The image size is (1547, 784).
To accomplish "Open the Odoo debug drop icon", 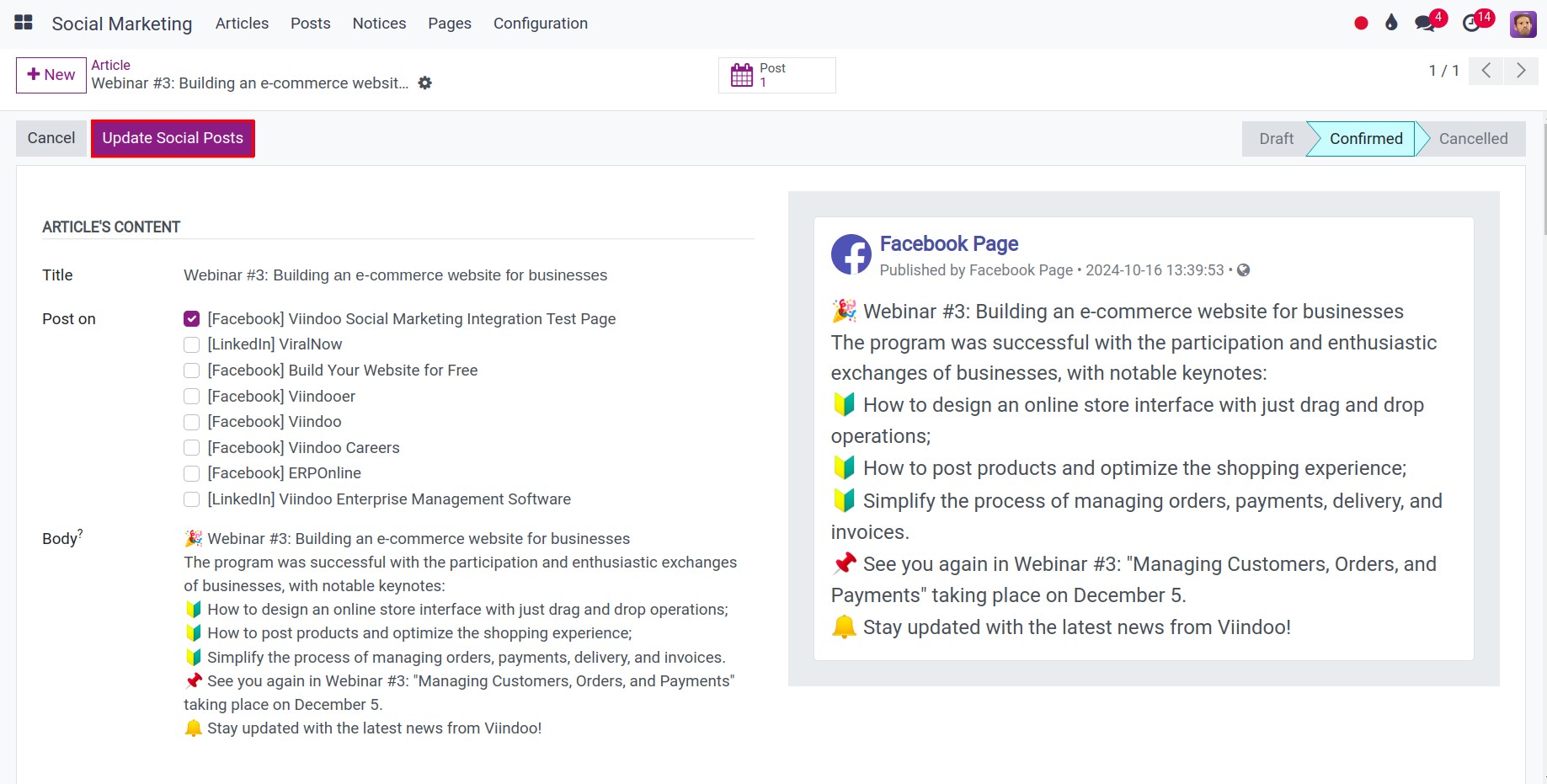I will [1390, 23].
